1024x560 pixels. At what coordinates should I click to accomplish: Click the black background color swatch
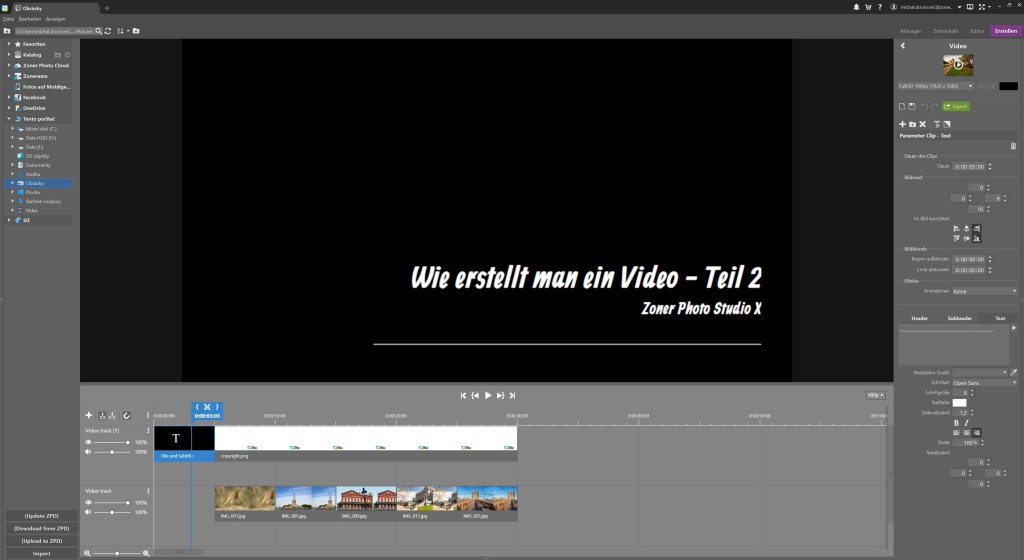[1008, 86]
